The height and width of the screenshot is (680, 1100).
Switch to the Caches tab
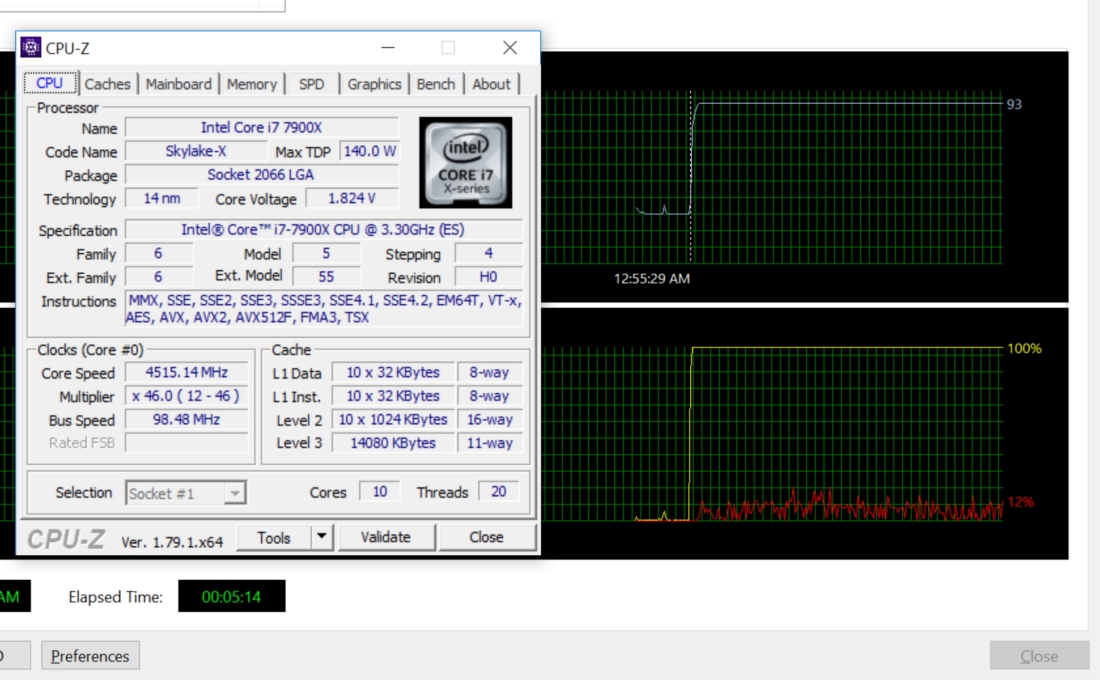[x=108, y=84]
